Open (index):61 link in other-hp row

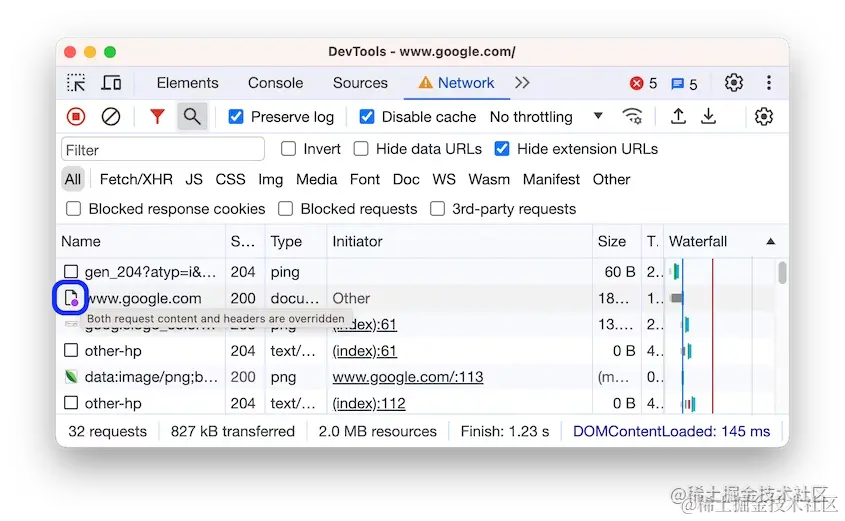coord(364,351)
